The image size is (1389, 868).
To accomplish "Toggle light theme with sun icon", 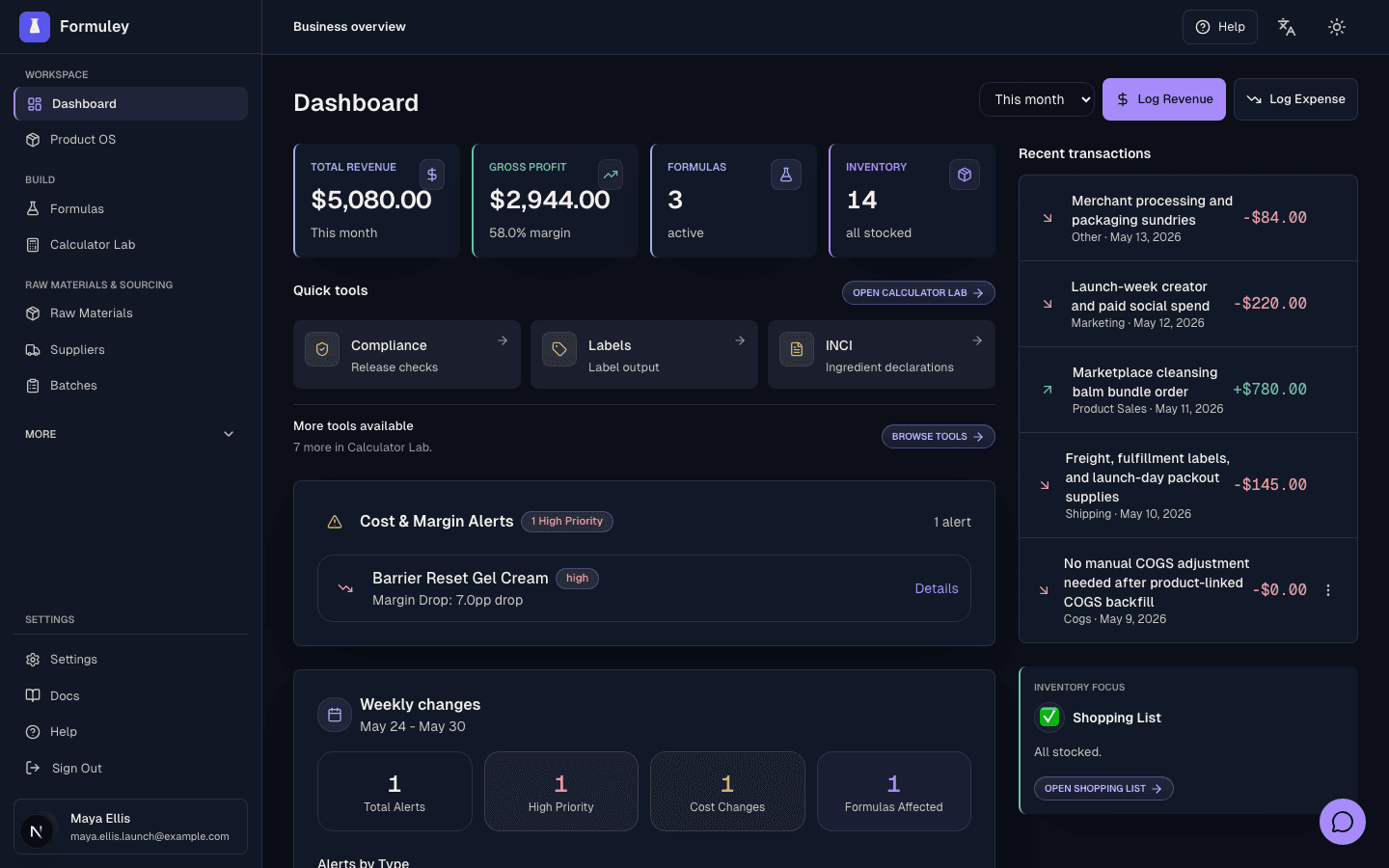I will pos(1337,27).
